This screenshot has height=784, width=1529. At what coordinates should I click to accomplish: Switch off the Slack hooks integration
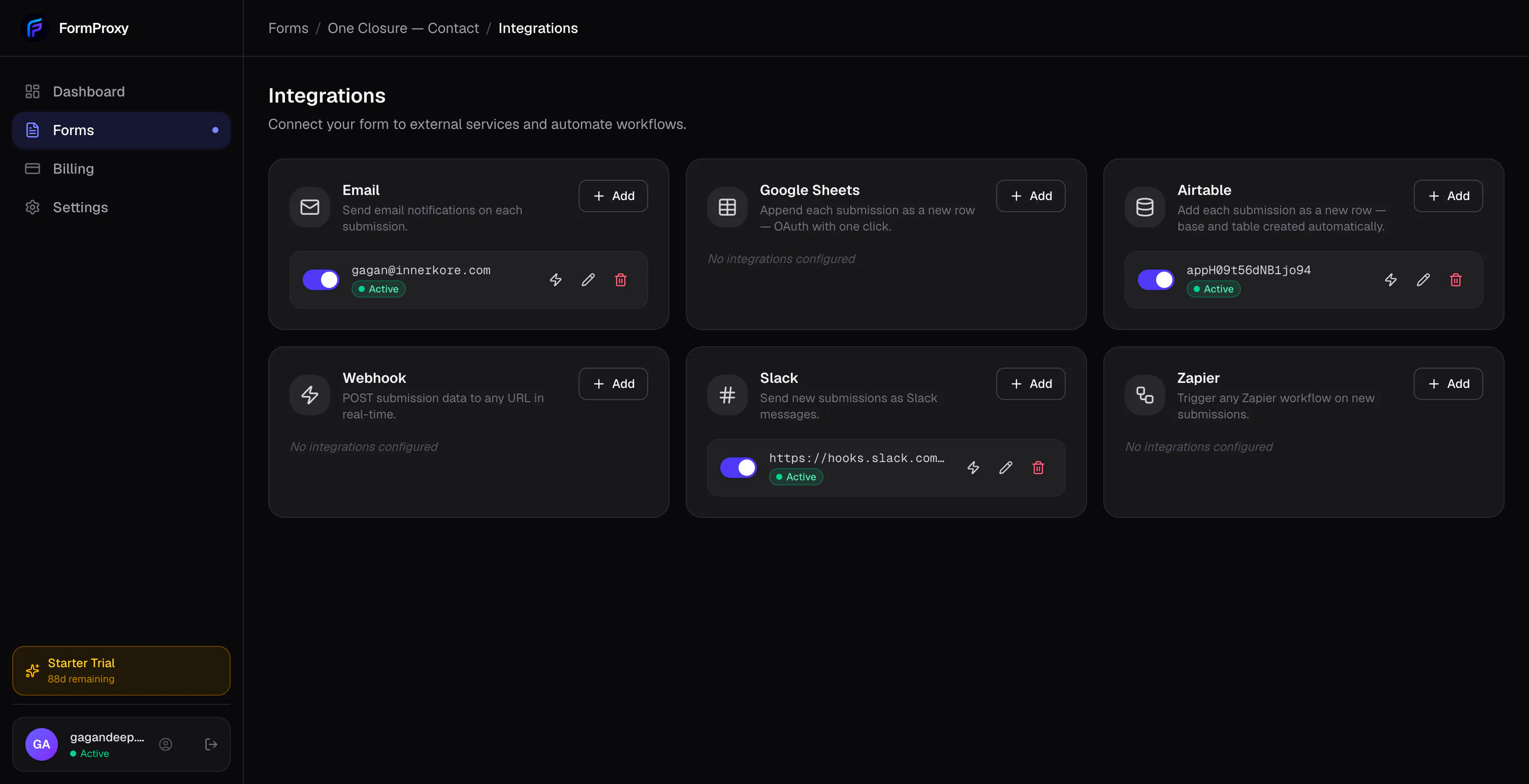pos(739,468)
